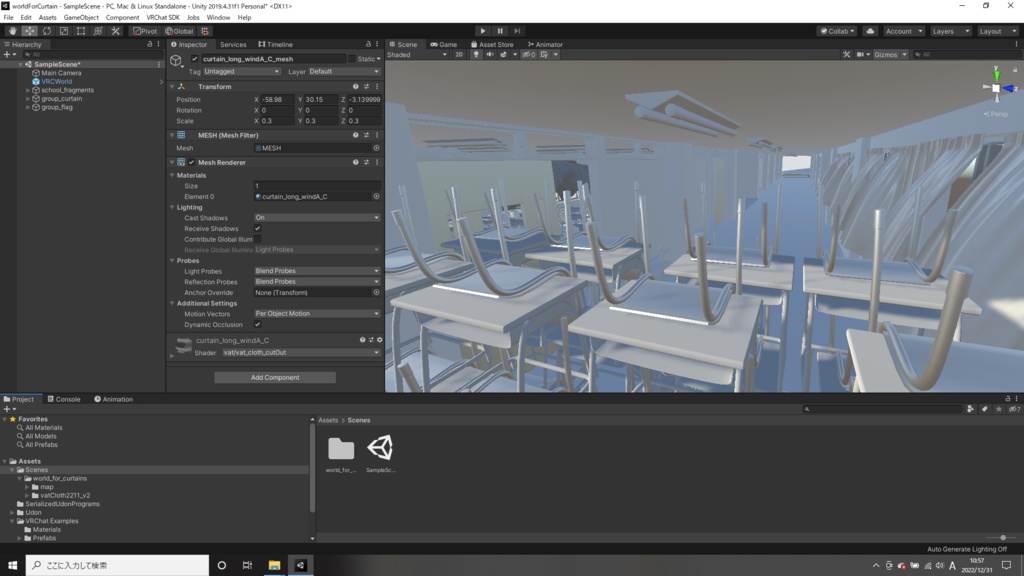Toggle the Receive Shadows checkbox
The width and height of the screenshot is (1024, 576).
click(x=257, y=229)
